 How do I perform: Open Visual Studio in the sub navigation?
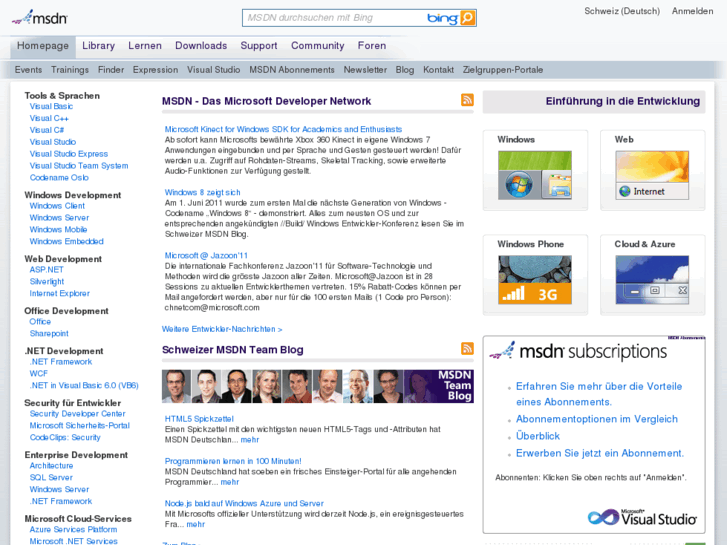click(213, 70)
